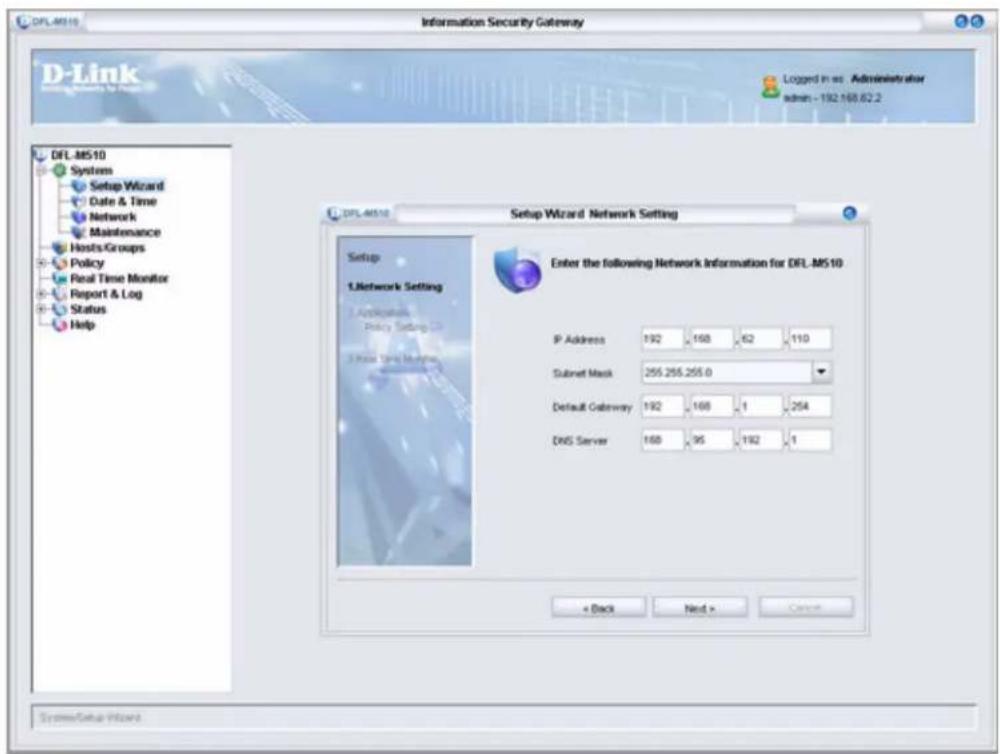Select the DFL-M510 root tree label
The image size is (1000, 754).
(x=78, y=155)
